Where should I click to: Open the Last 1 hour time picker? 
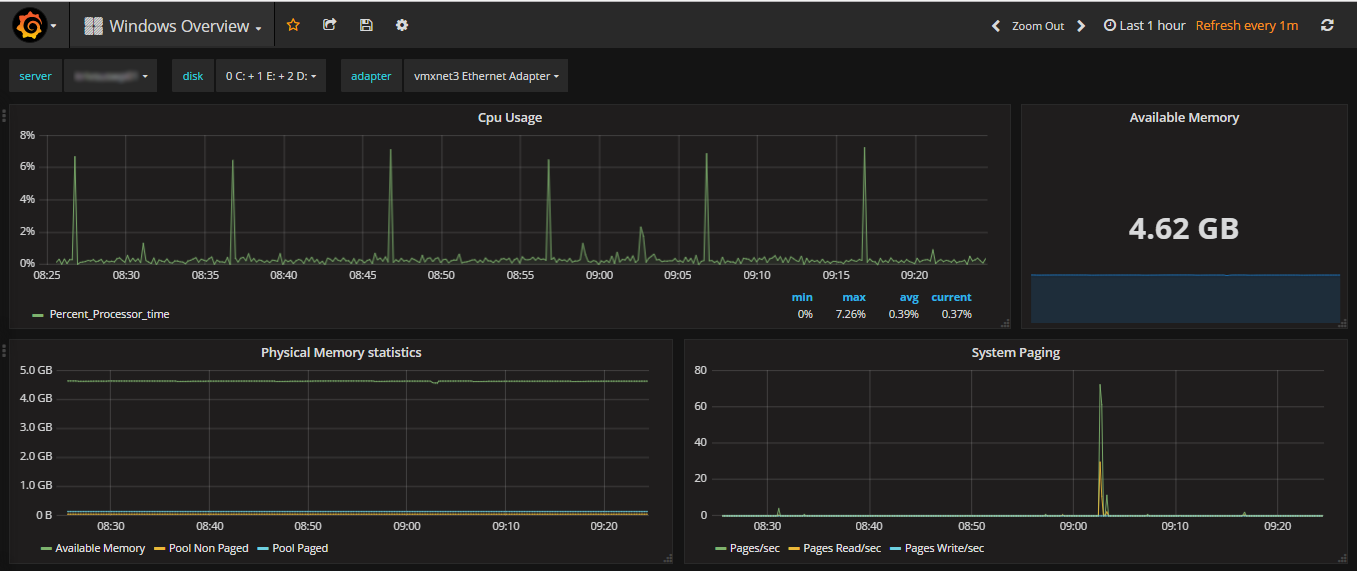point(1144,25)
